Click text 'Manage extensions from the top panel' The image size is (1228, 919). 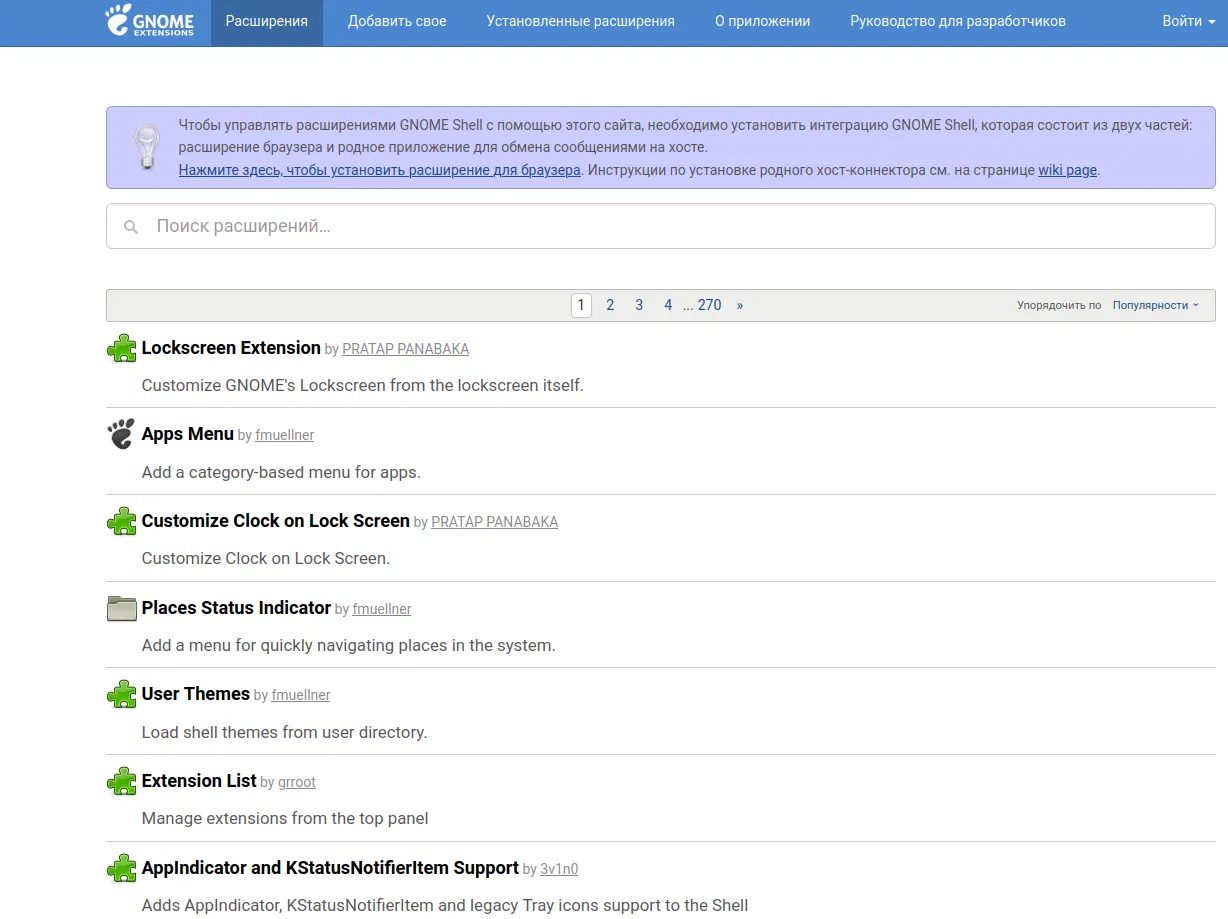(285, 818)
